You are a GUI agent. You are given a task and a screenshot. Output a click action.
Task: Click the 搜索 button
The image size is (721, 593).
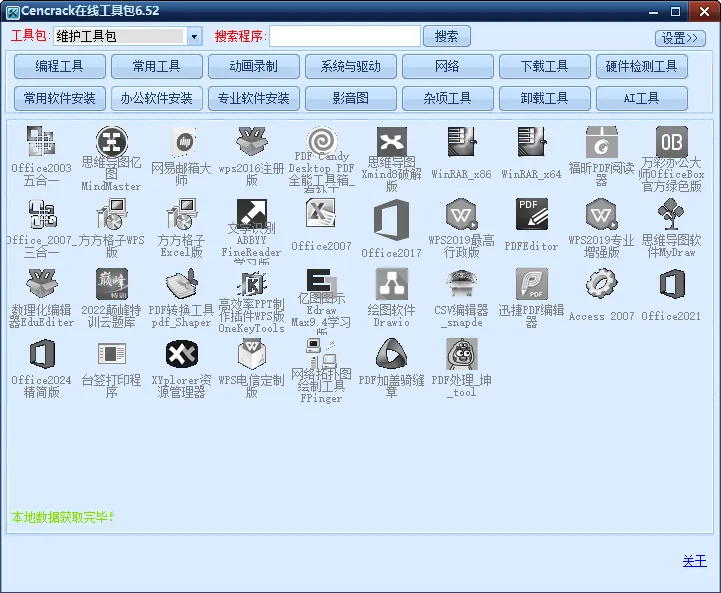pyautogui.click(x=446, y=36)
